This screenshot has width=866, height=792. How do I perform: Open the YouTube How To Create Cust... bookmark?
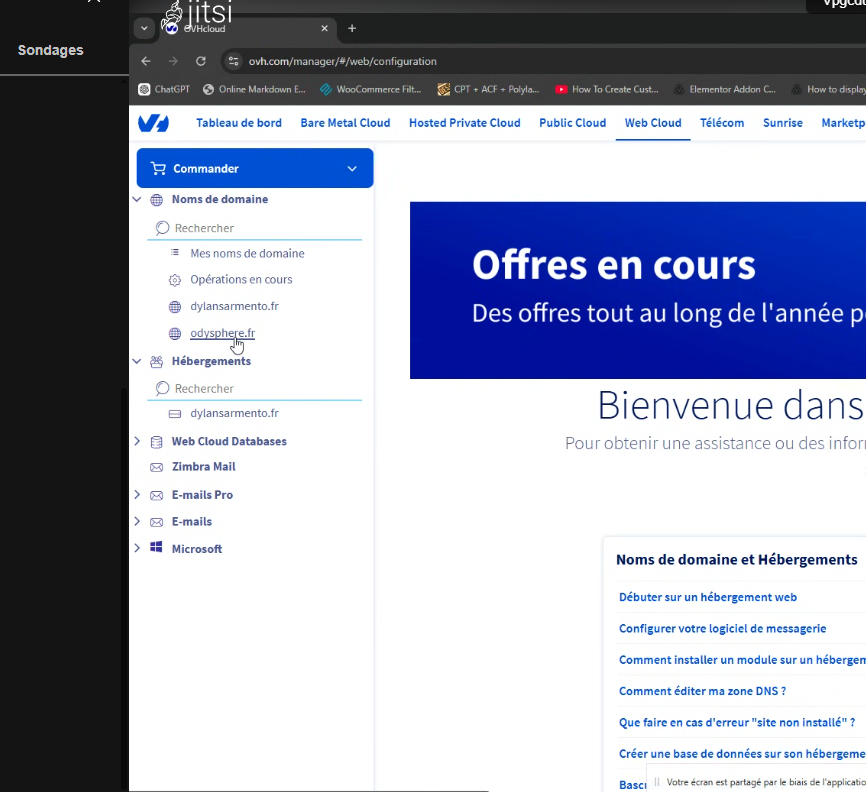[607, 89]
